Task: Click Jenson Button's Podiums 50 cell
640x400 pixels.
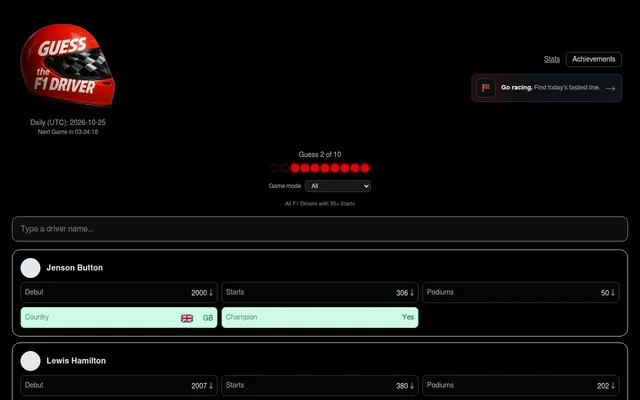Action: [x=521, y=293]
